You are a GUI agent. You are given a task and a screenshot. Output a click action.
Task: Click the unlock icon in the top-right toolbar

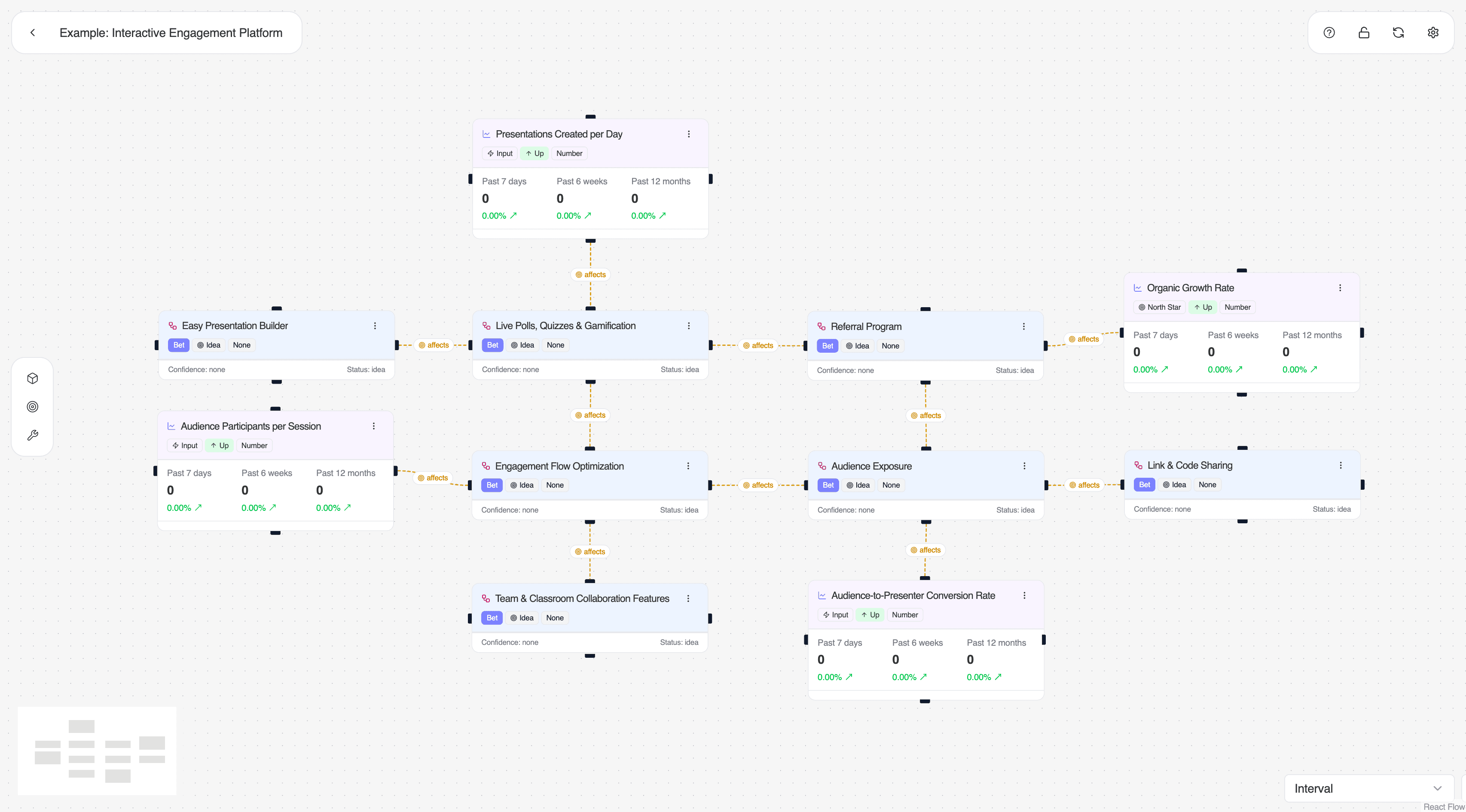coord(1364,32)
